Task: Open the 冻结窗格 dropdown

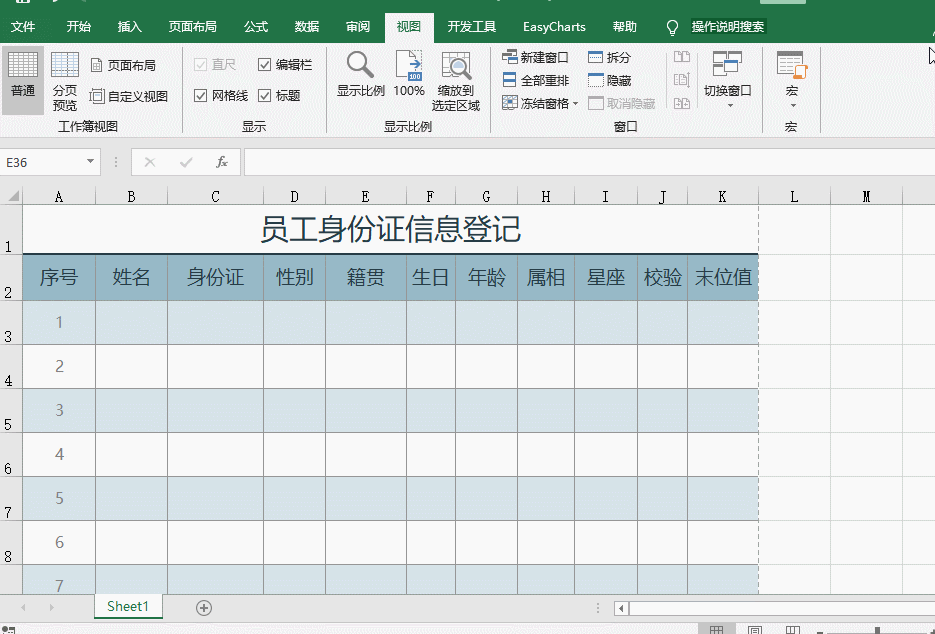Action: (x=539, y=102)
